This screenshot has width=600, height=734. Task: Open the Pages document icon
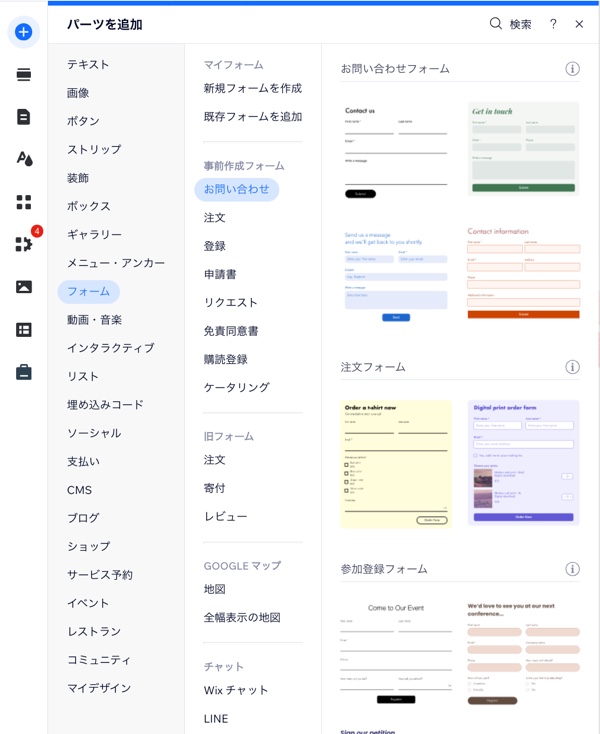[23, 117]
